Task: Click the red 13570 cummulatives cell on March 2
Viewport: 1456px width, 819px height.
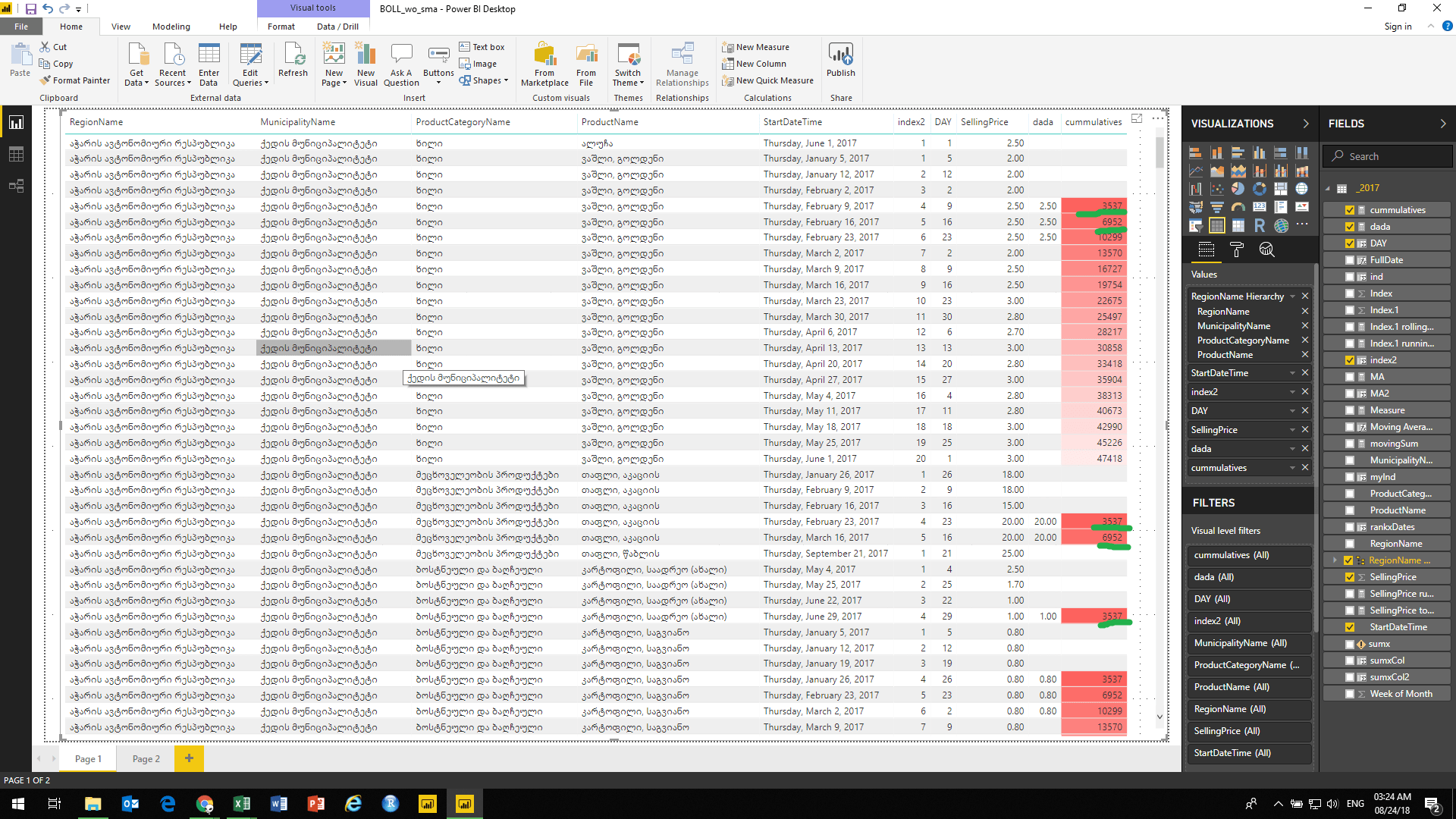Action: (1094, 253)
